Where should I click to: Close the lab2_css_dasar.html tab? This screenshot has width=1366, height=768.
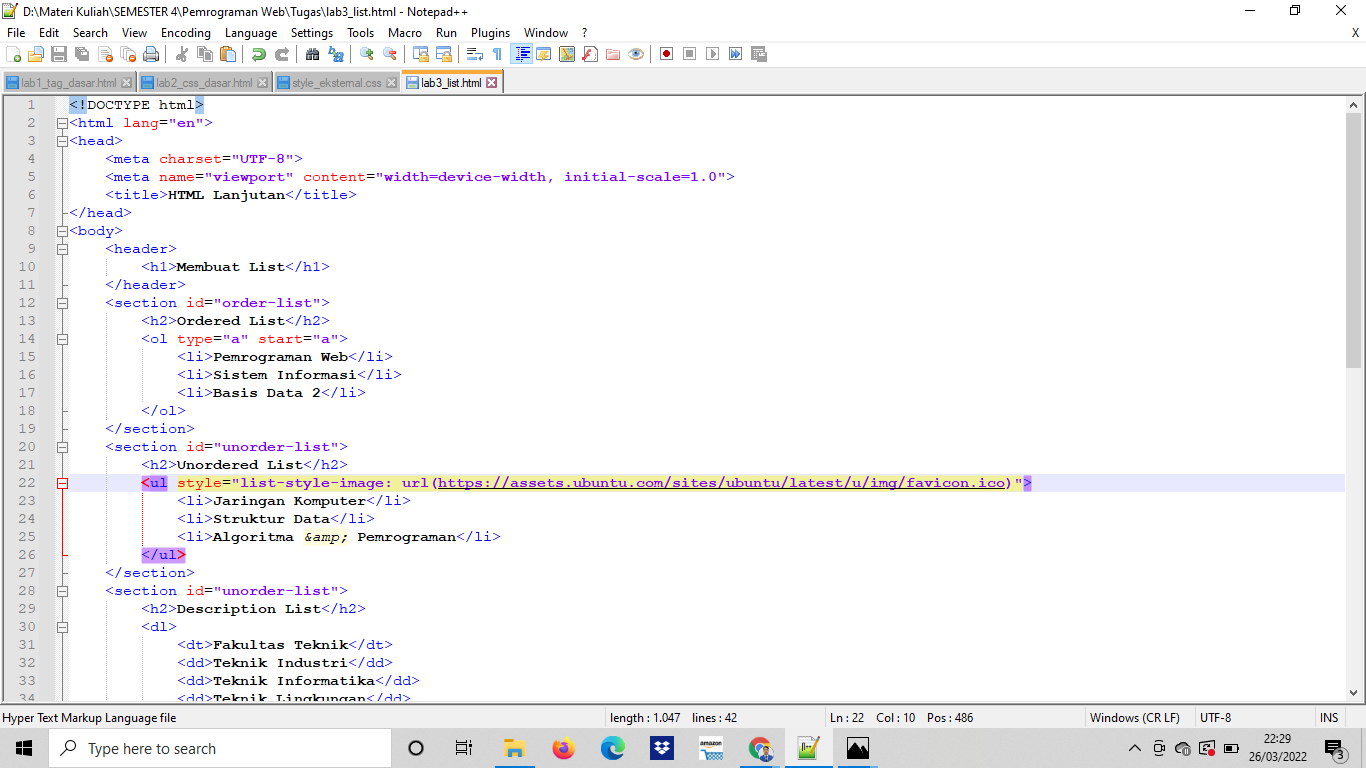[x=262, y=84]
